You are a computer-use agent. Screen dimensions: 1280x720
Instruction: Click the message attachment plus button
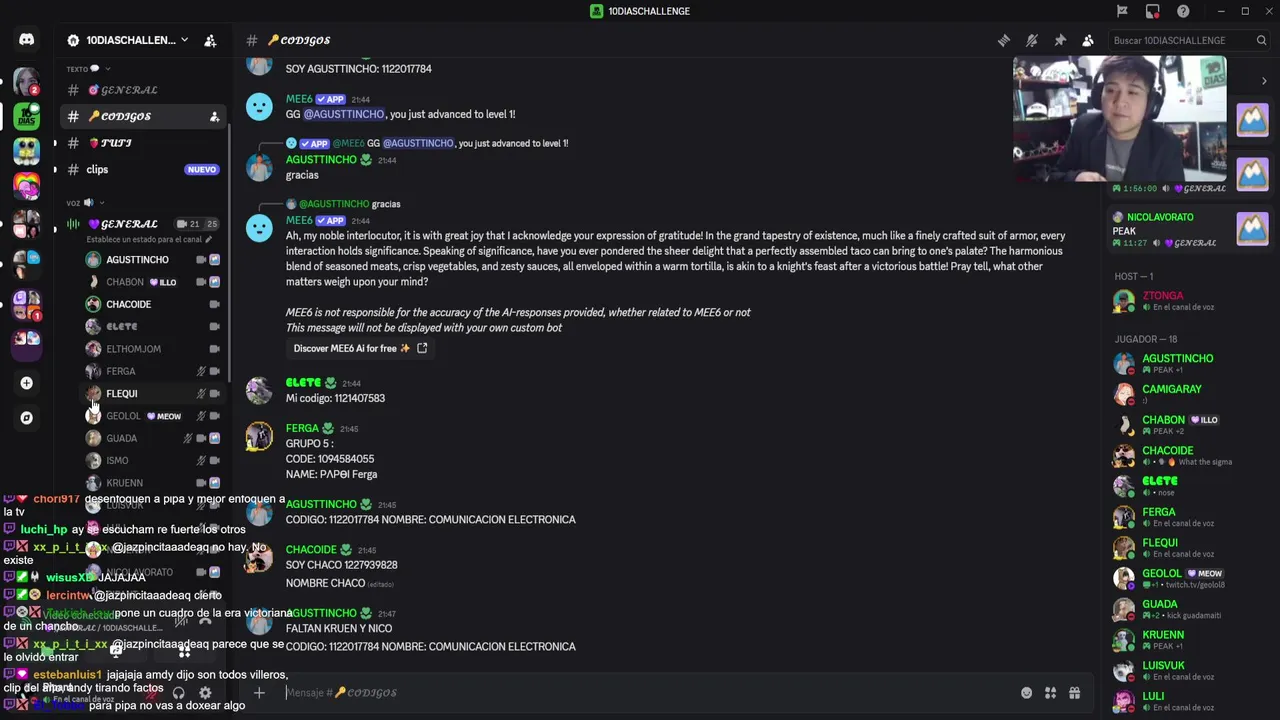click(x=259, y=693)
